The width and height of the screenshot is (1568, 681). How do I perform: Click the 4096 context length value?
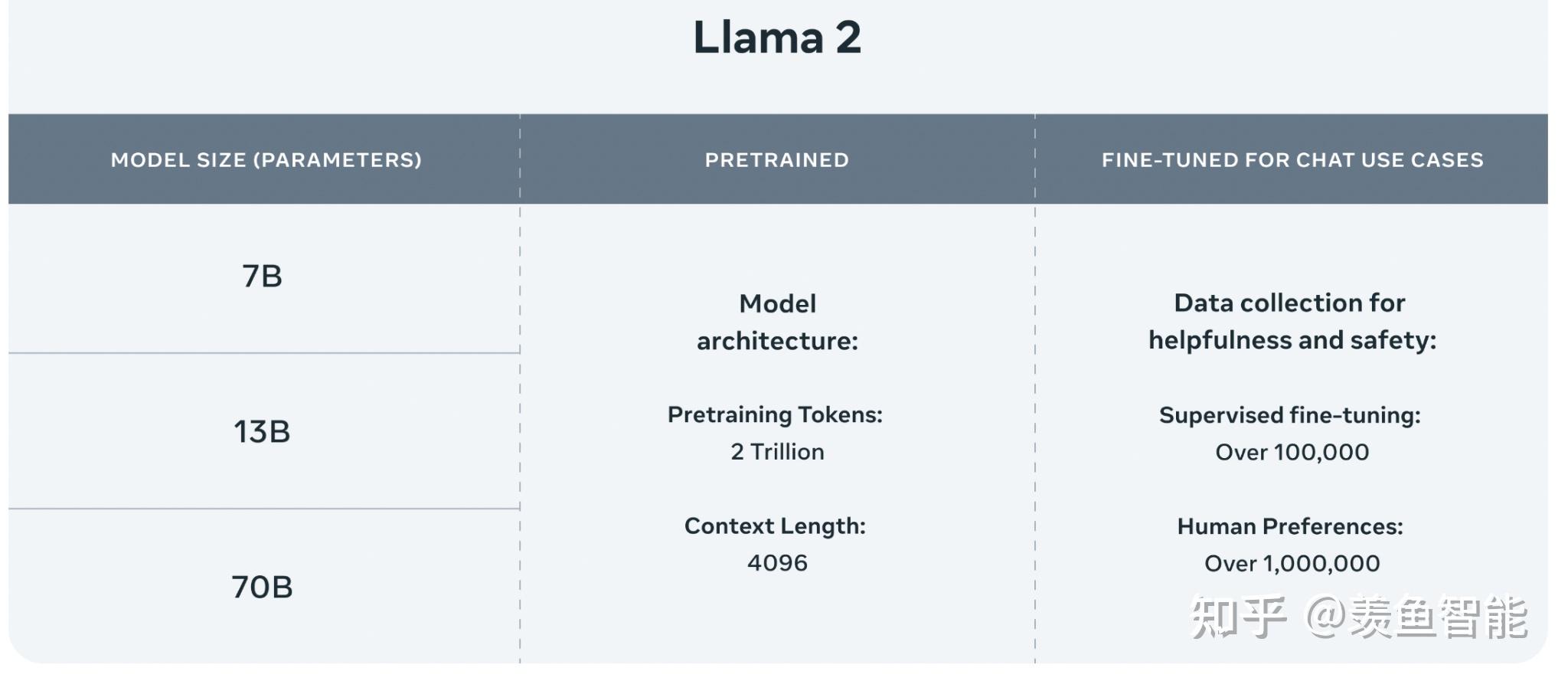tap(777, 563)
